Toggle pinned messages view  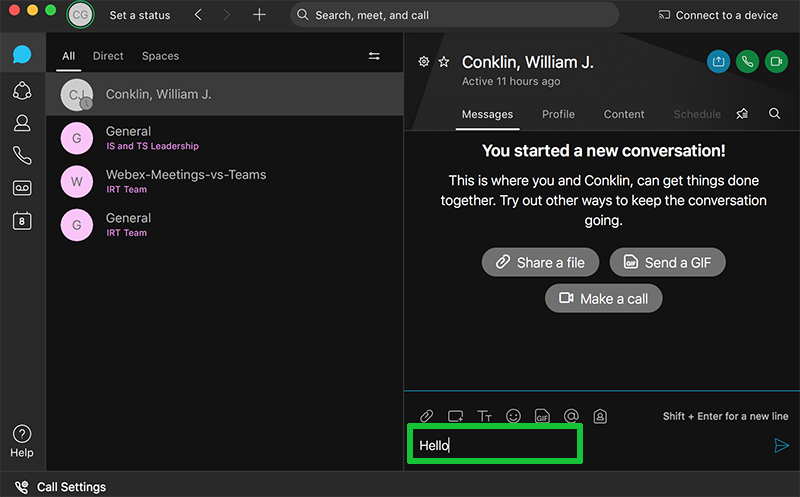(x=742, y=114)
